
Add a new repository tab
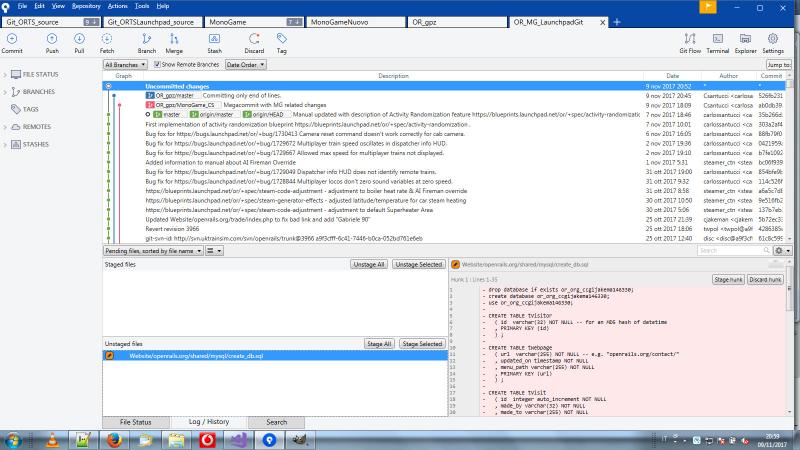[x=617, y=22]
